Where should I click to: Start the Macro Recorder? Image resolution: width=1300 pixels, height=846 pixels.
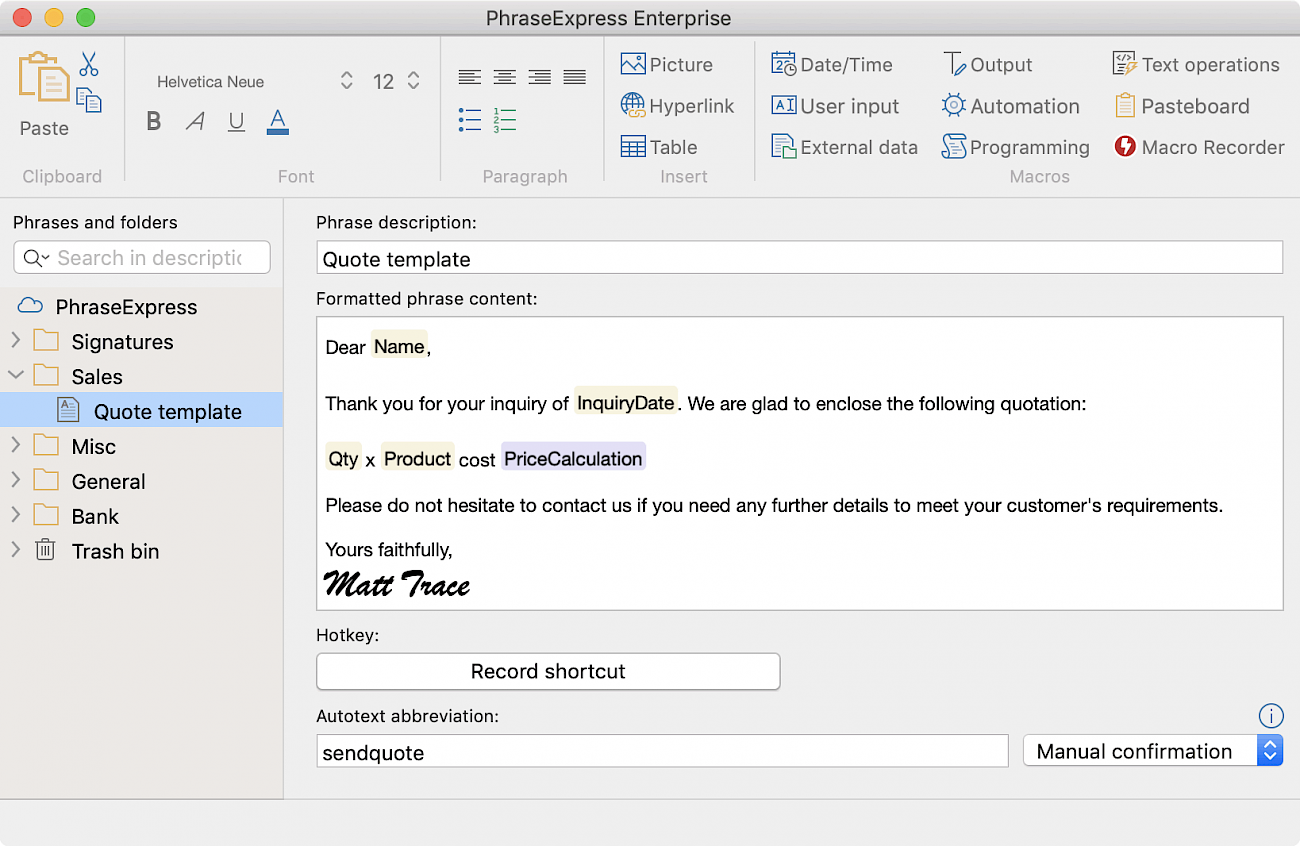pos(1199,147)
